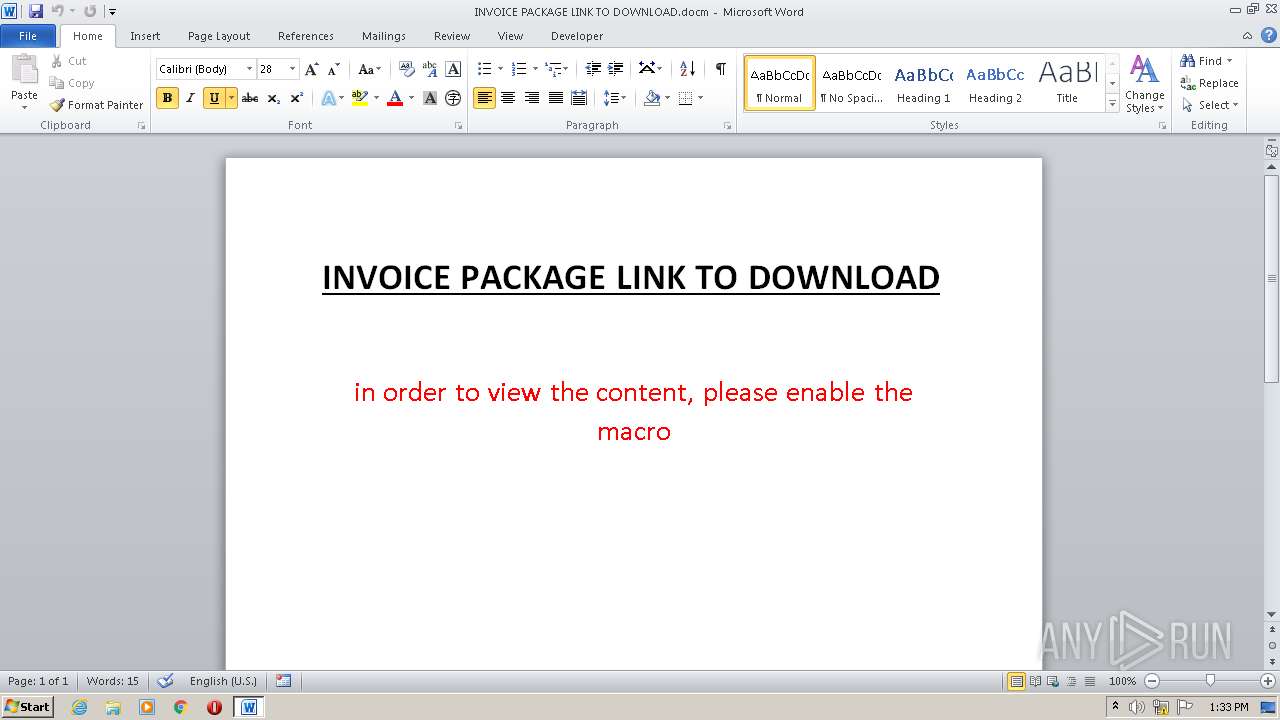Apply the Title style
The width and height of the screenshot is (1280, 720).
point(1067,83)
